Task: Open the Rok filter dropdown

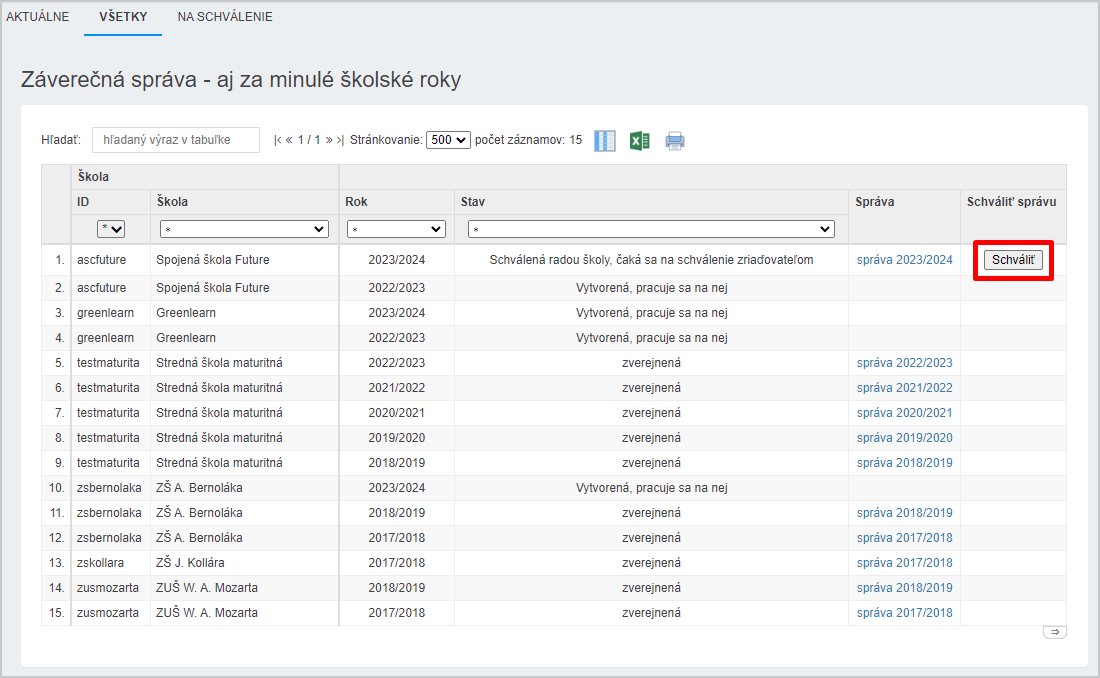Action: click(396, 229)
